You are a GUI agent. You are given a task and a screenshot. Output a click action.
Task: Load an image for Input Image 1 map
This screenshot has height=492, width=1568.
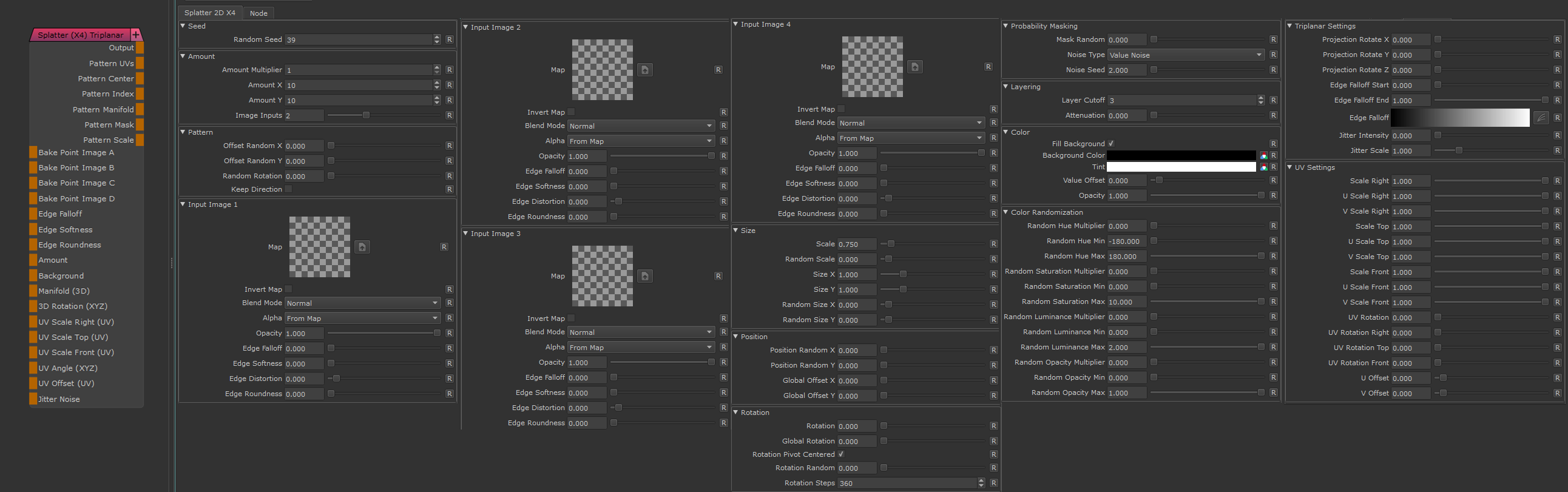(x=362, y=248)
